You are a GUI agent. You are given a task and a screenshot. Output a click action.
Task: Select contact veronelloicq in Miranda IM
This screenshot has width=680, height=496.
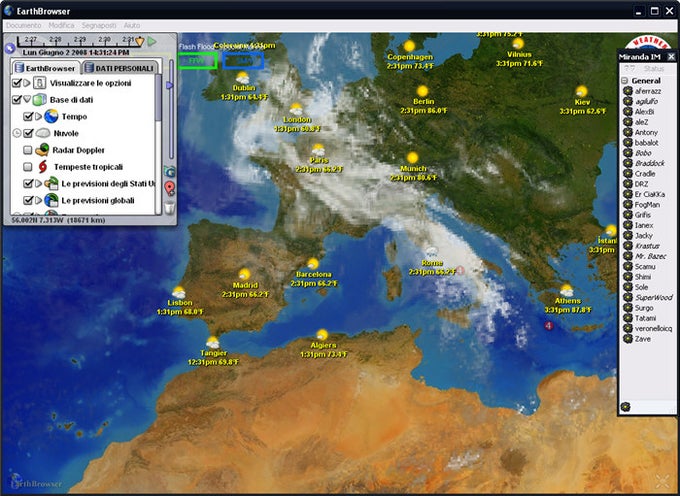pyautogui.click(x=654, y=329)
